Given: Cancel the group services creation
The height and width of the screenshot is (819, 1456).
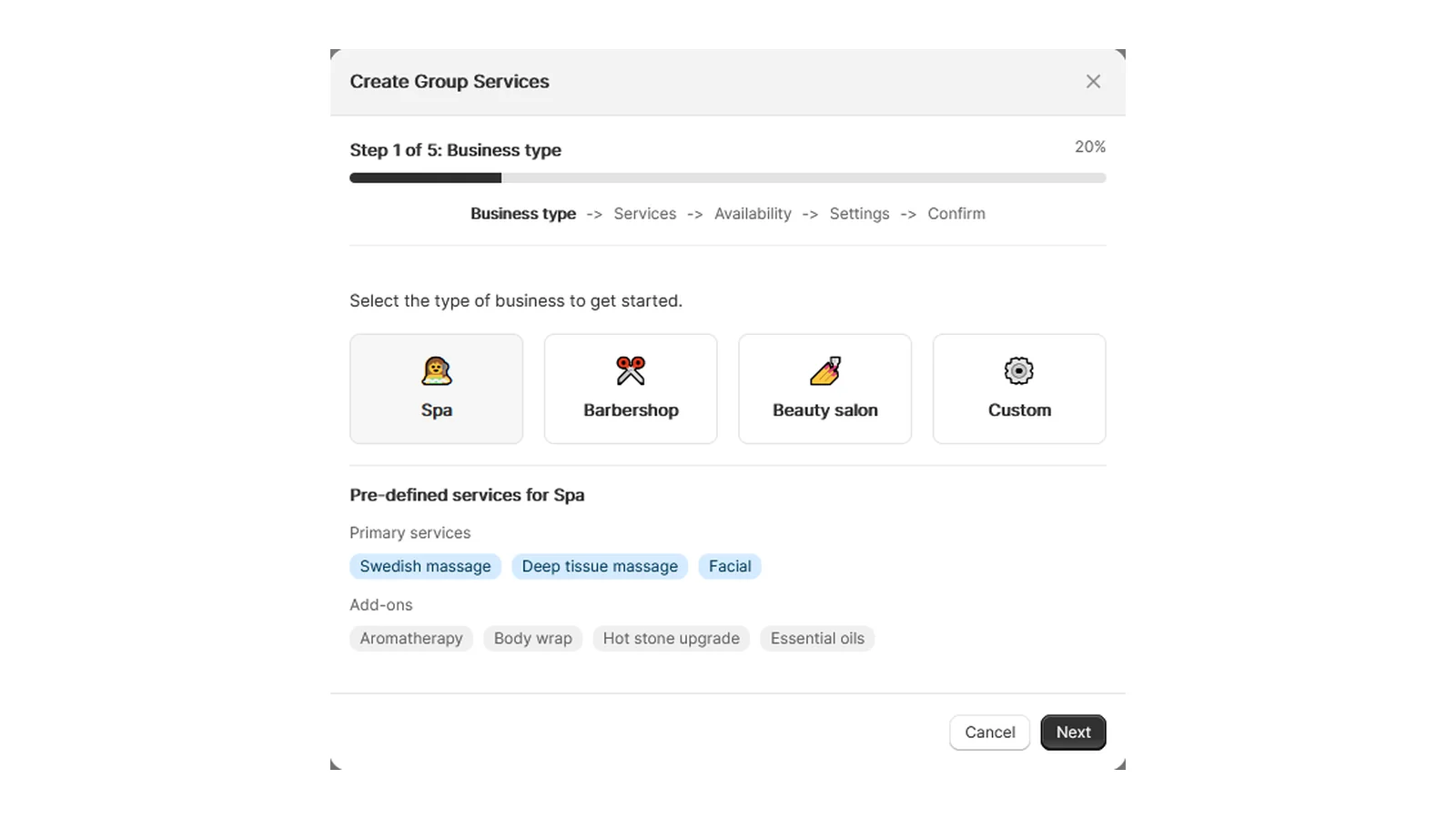Looking at the screenshot, I should (x=989, y=732).
